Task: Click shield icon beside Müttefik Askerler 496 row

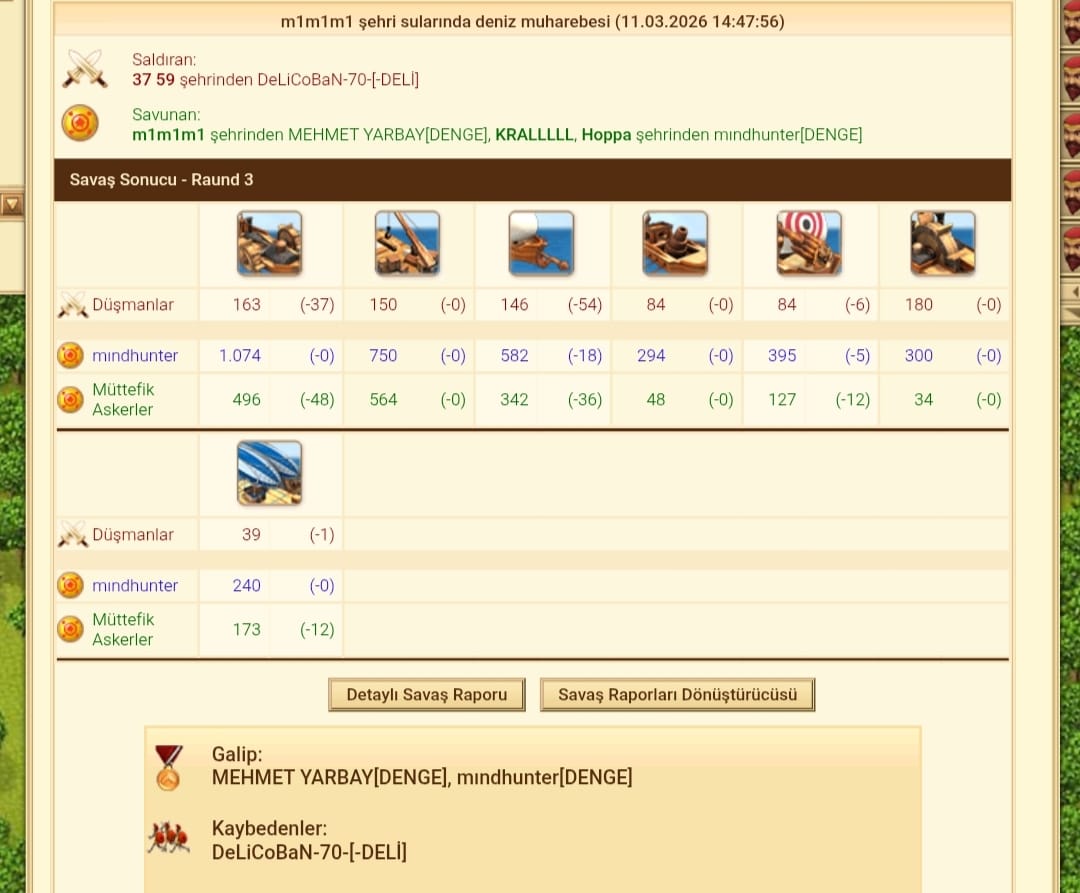Action: (70, 400)
